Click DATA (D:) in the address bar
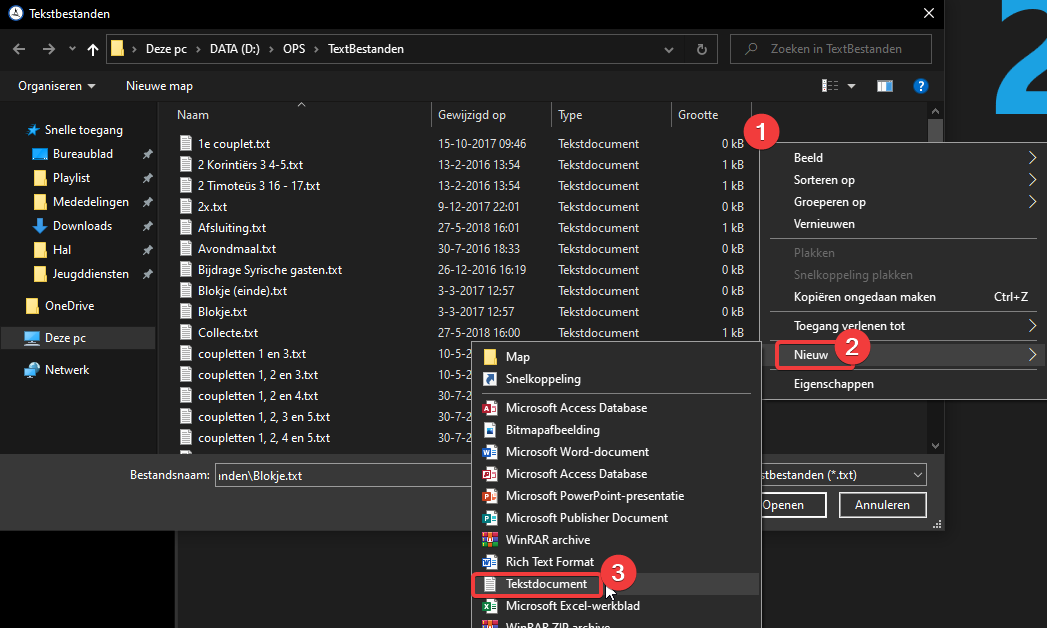 [x=234, y=49]
